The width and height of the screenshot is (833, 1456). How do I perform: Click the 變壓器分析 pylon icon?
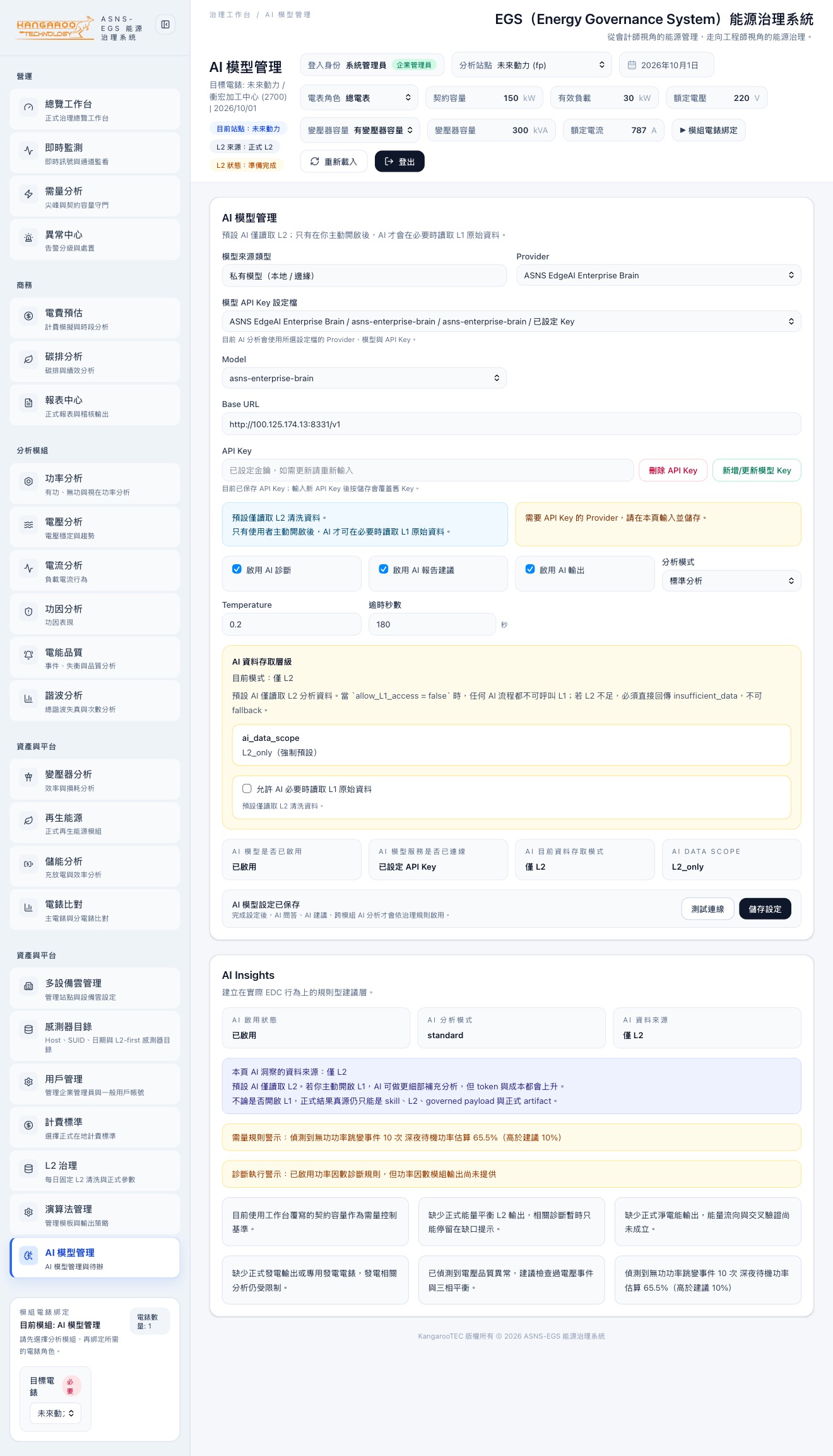click(x=28, y=778)
